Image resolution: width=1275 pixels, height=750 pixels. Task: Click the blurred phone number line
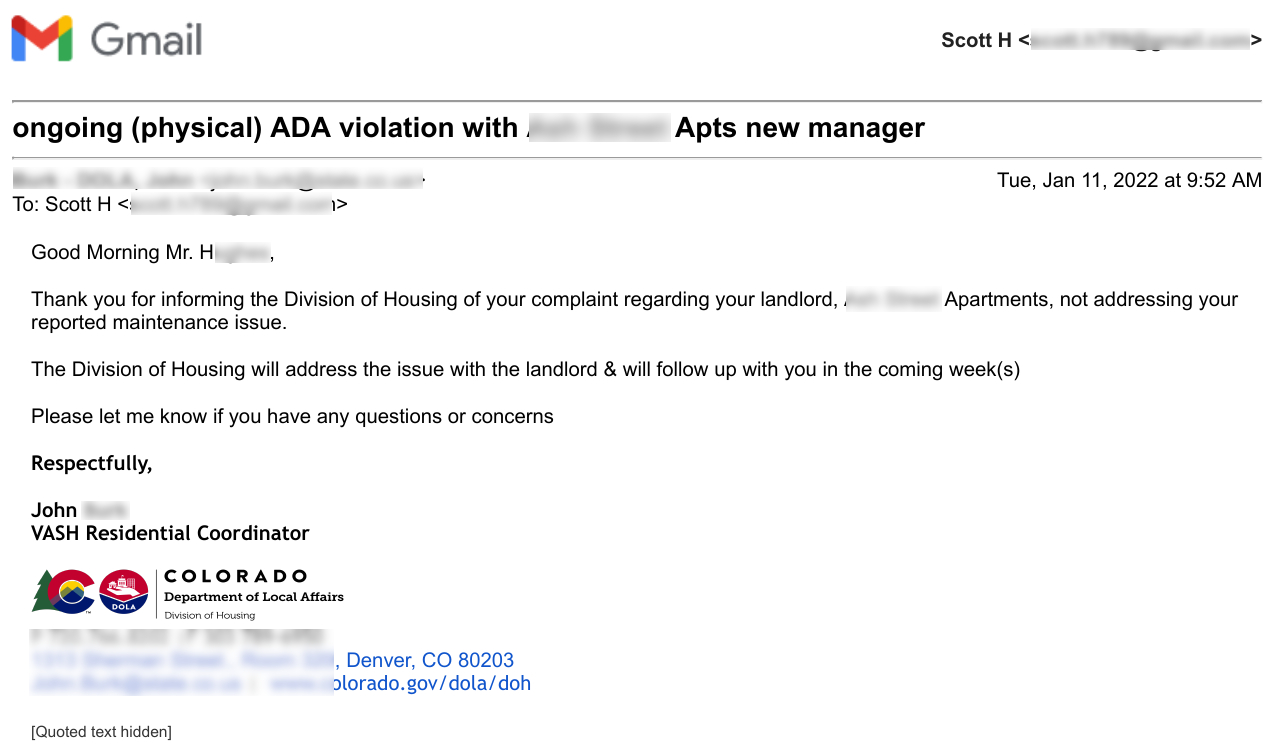(178, 637)
